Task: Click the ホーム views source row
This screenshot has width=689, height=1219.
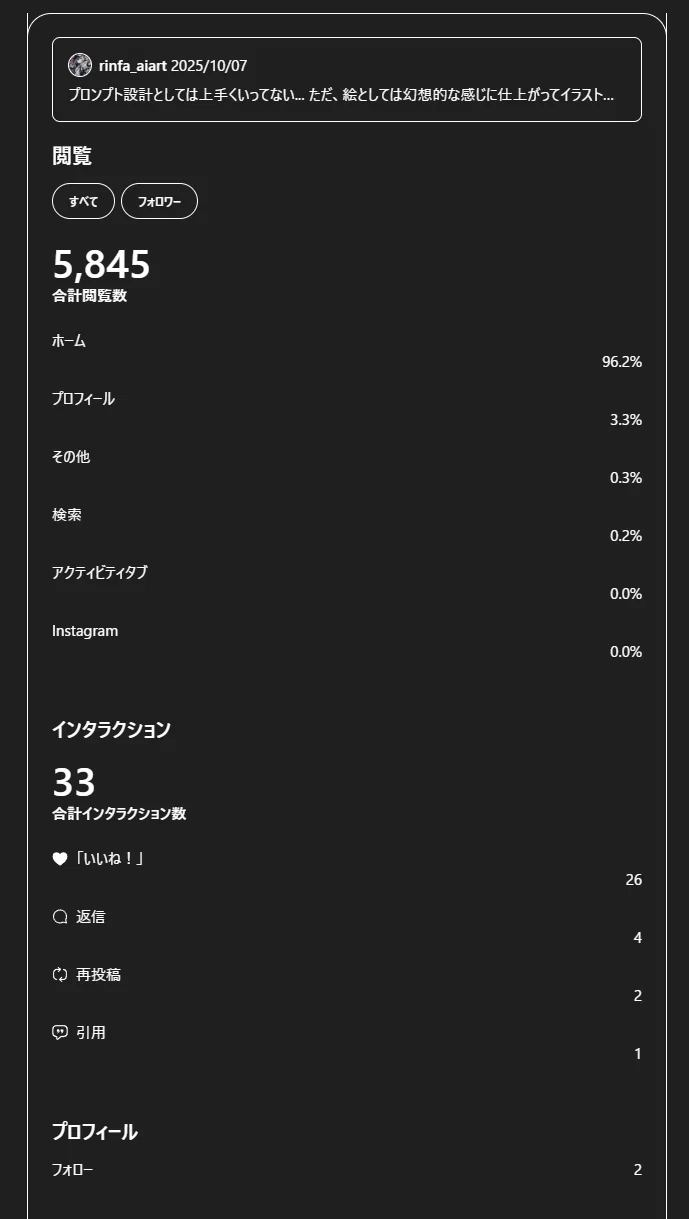Action: click(347, 351)
